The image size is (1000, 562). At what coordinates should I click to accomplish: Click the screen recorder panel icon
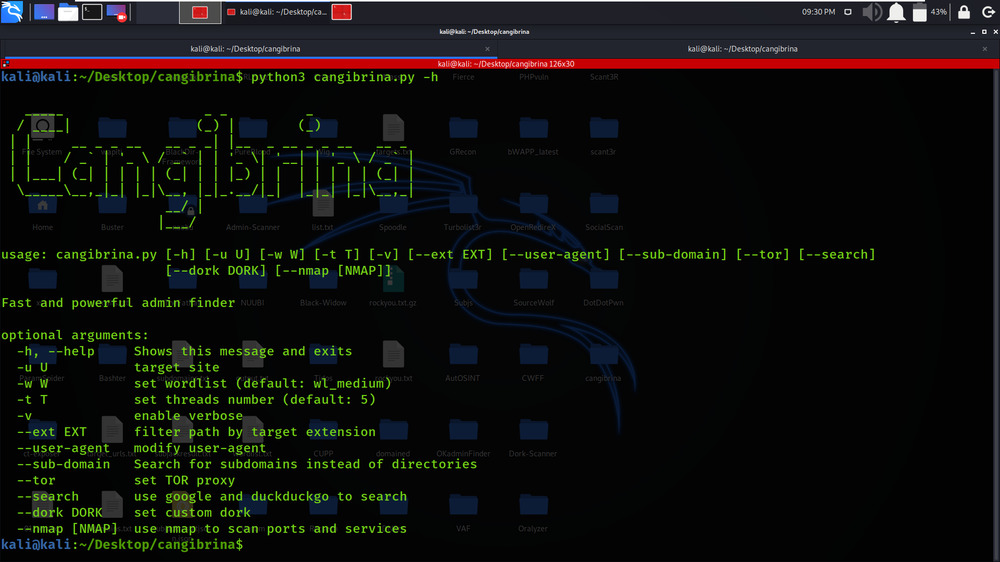[x=117, y=12]
